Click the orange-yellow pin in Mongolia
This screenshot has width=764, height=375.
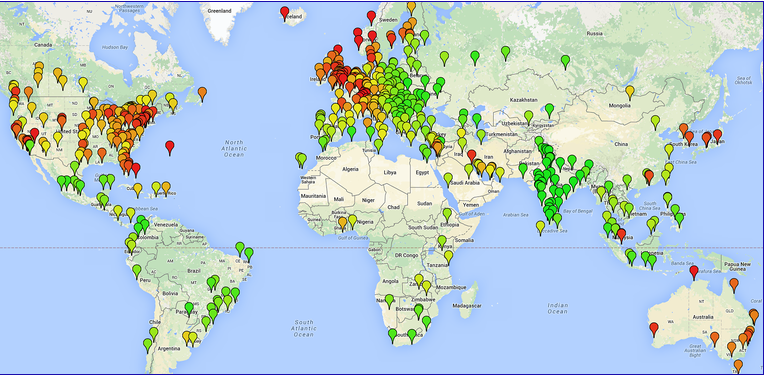click(x=630, y=92)
